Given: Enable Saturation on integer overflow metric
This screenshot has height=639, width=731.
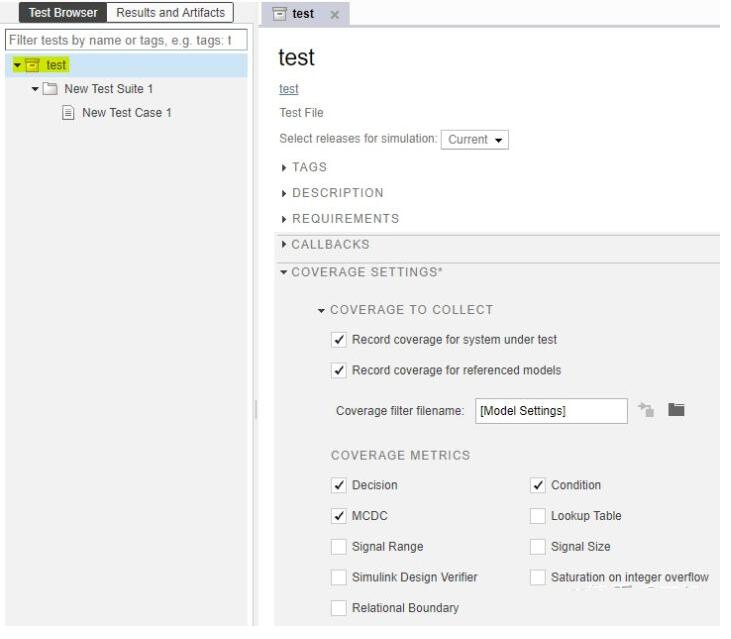Looking at the screenshot, I should [538, 578].
